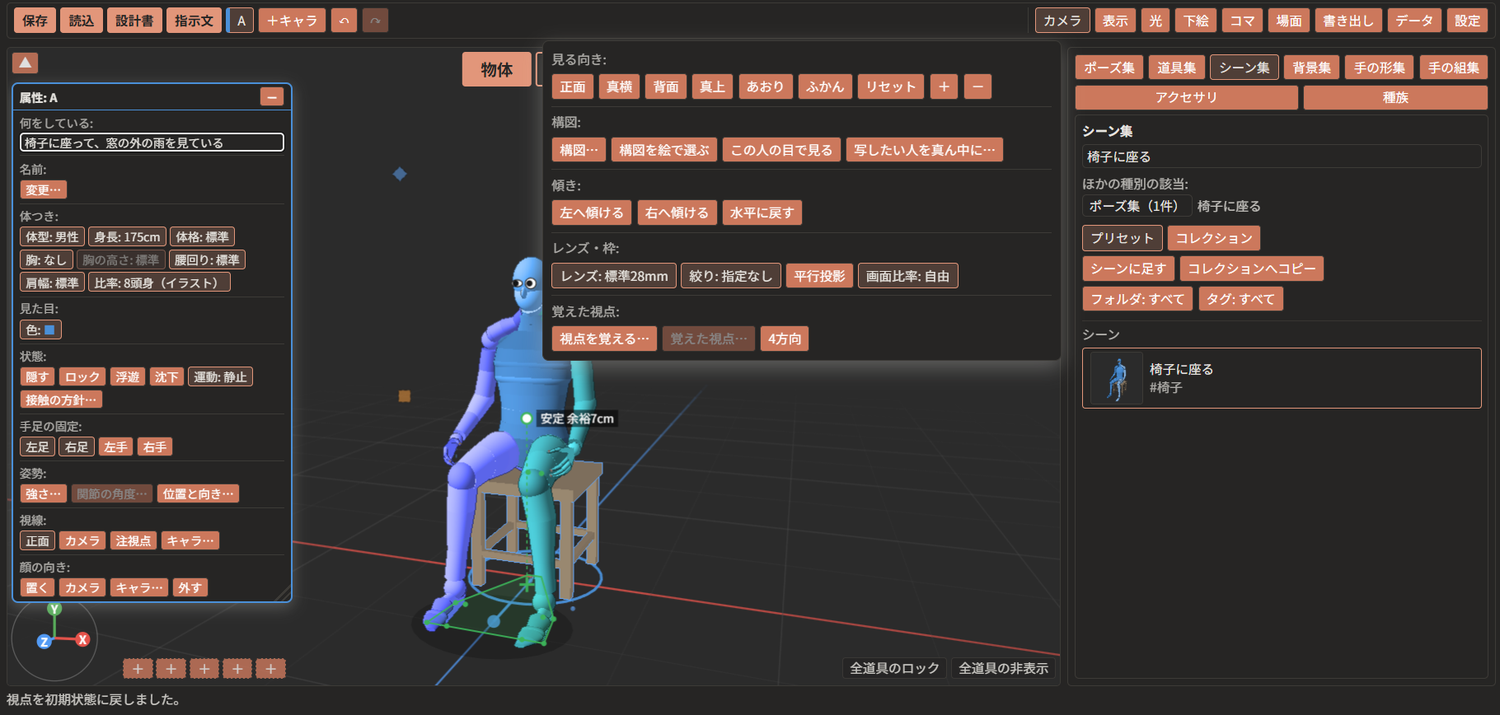Click the blue 色 color swatch
Screen dimensions: 1500x715
pyautogui.click(x=49, y=328)
